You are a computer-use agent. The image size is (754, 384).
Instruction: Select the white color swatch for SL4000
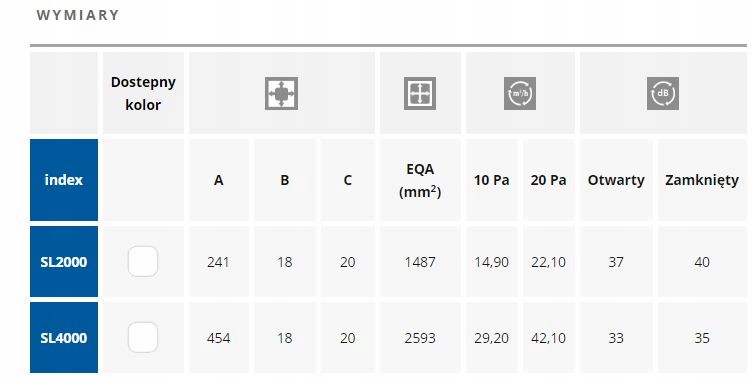coord(143,337)
